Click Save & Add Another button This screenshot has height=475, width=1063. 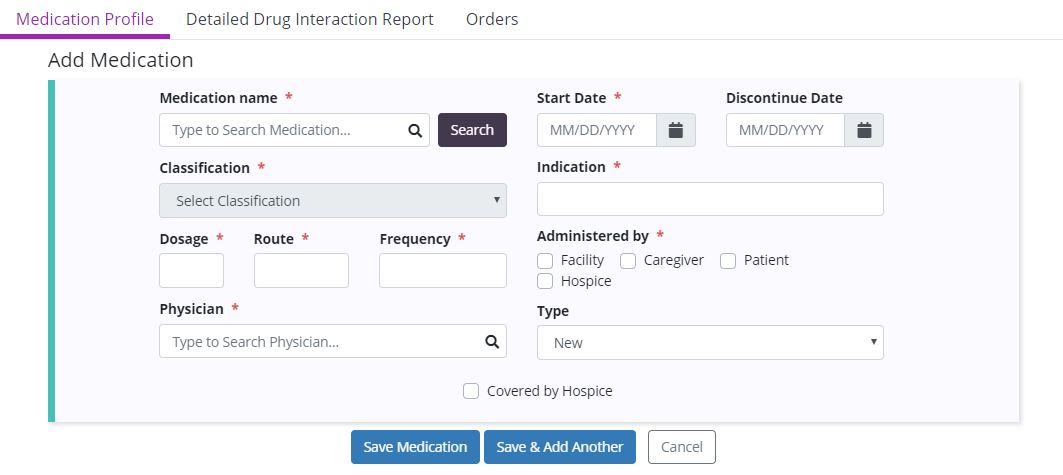[x=559, y=447]
